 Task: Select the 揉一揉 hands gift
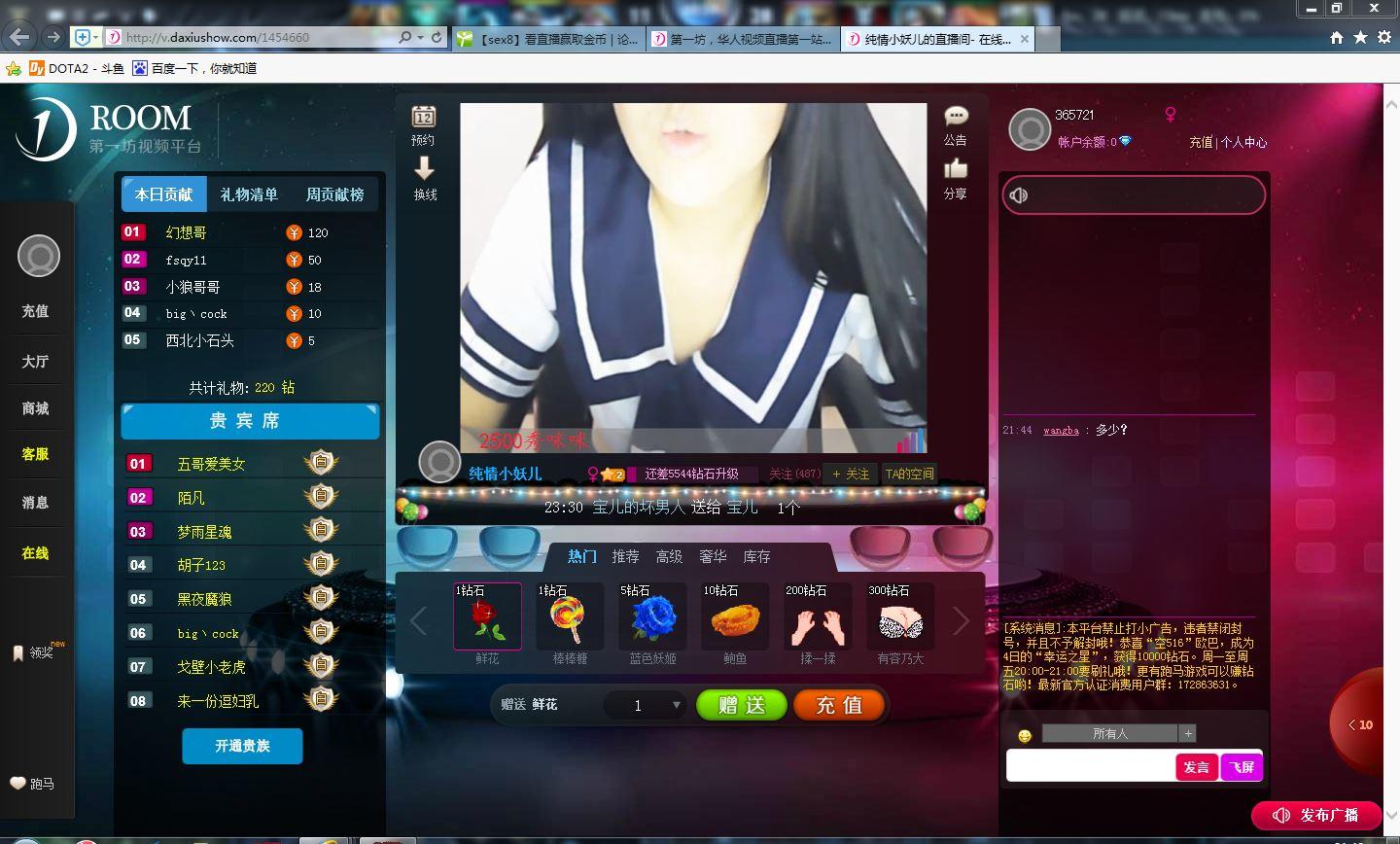coord(818,615)
